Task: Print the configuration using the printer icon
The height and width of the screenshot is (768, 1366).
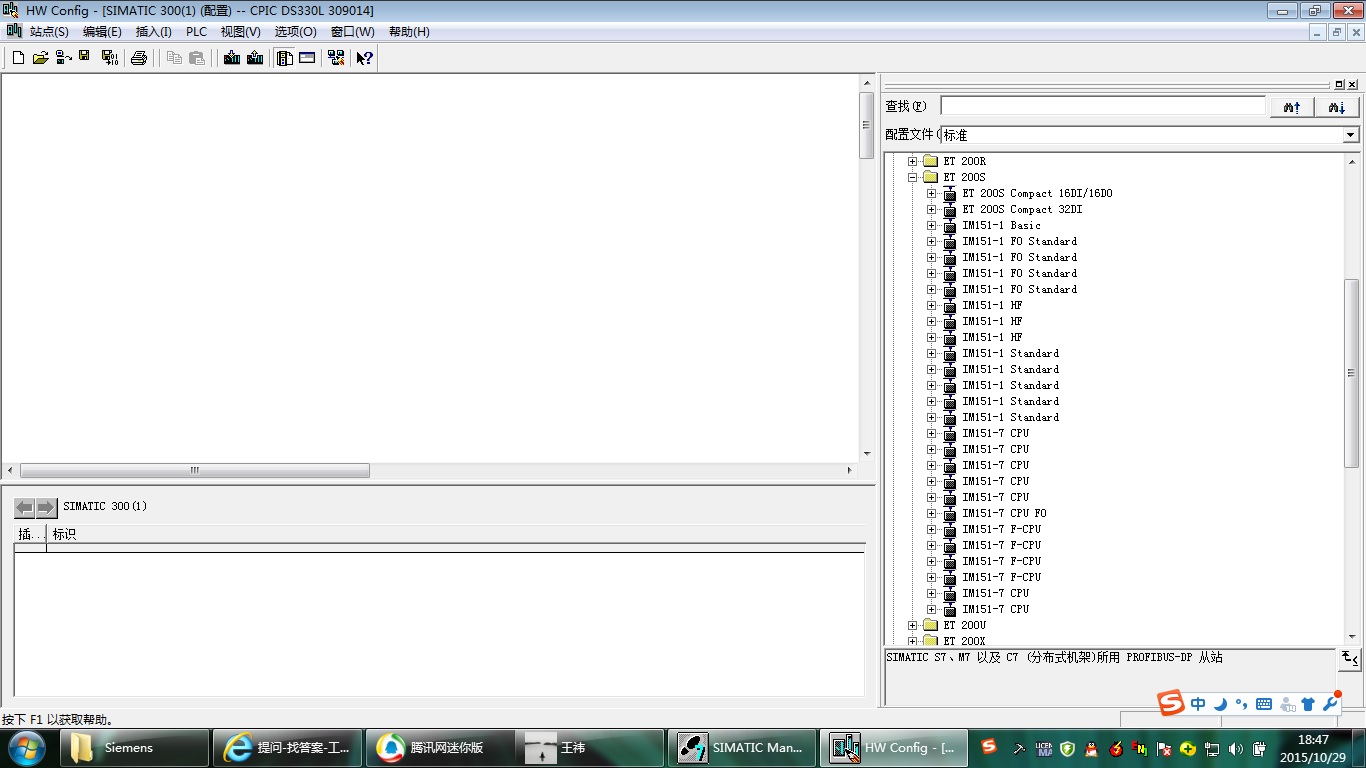Action: point(139,58)
